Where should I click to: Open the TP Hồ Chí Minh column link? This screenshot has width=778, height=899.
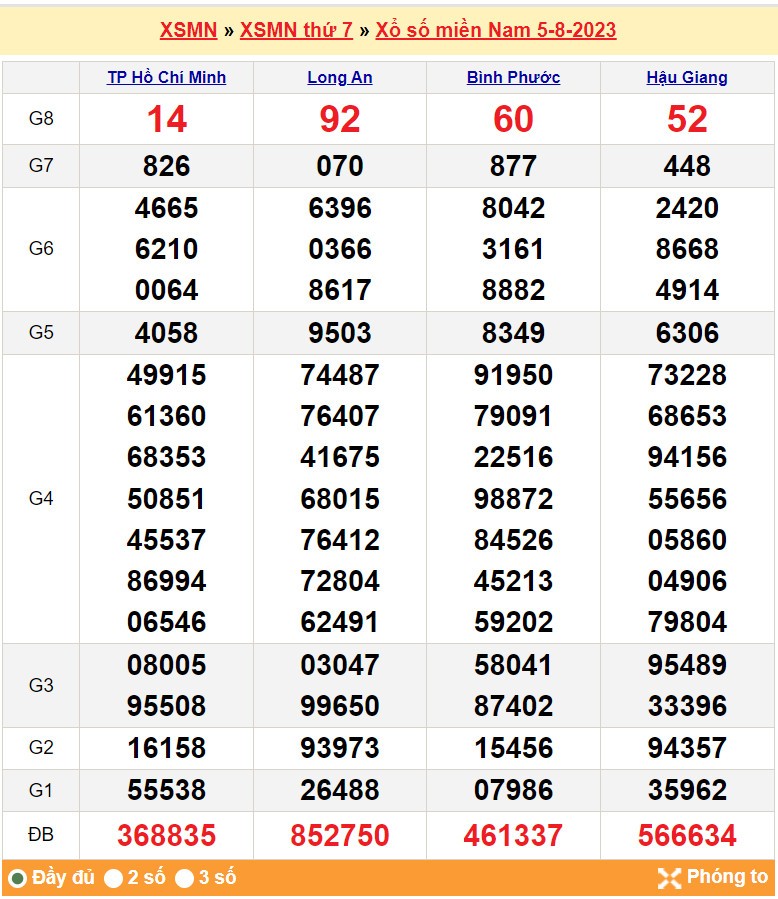[167, 77]
